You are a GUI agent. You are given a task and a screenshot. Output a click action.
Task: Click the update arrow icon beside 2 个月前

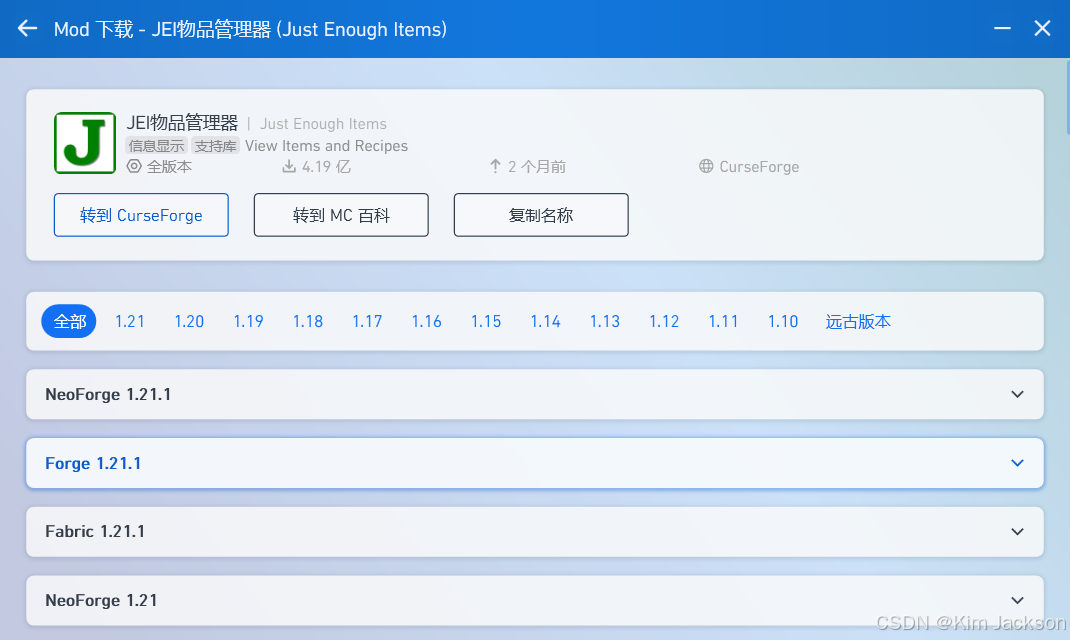pyautogui.click(x=495, y=166)
